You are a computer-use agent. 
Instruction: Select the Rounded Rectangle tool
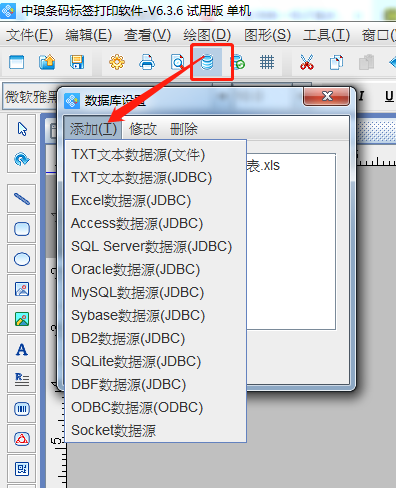(x=22, y=229)
